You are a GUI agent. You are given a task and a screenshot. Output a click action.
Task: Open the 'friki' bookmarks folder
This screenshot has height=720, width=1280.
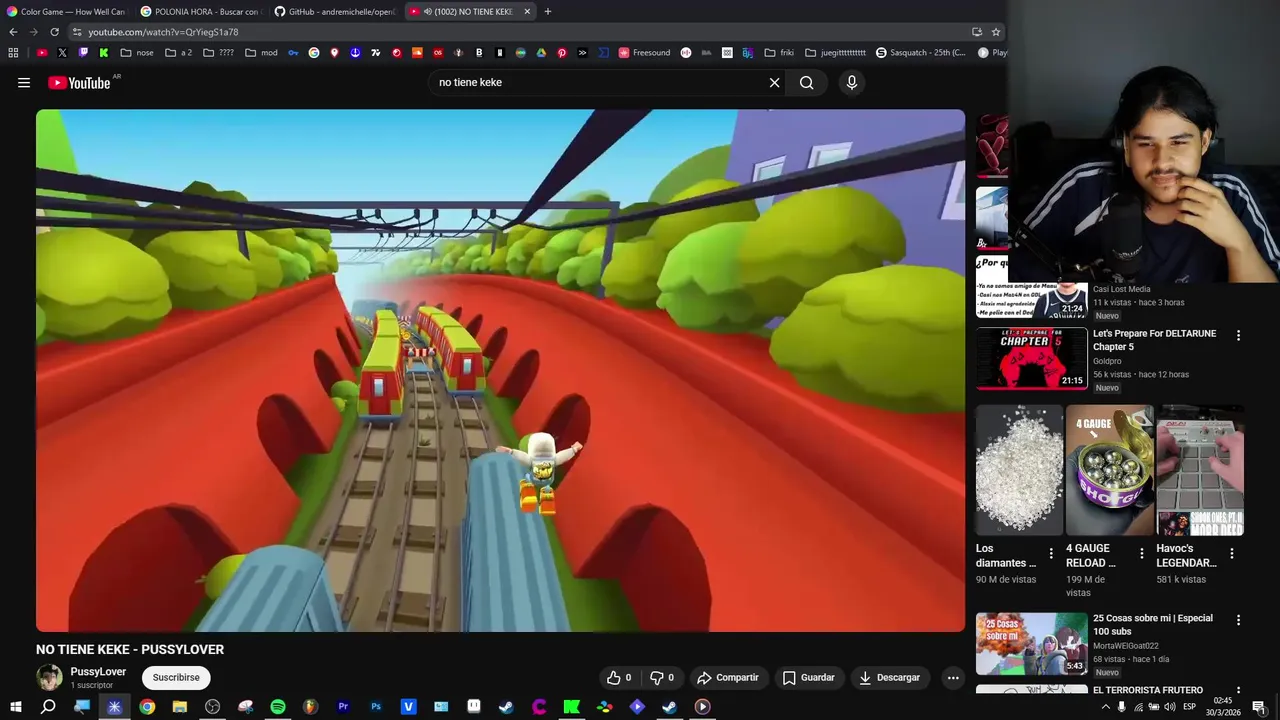[779, 53]
